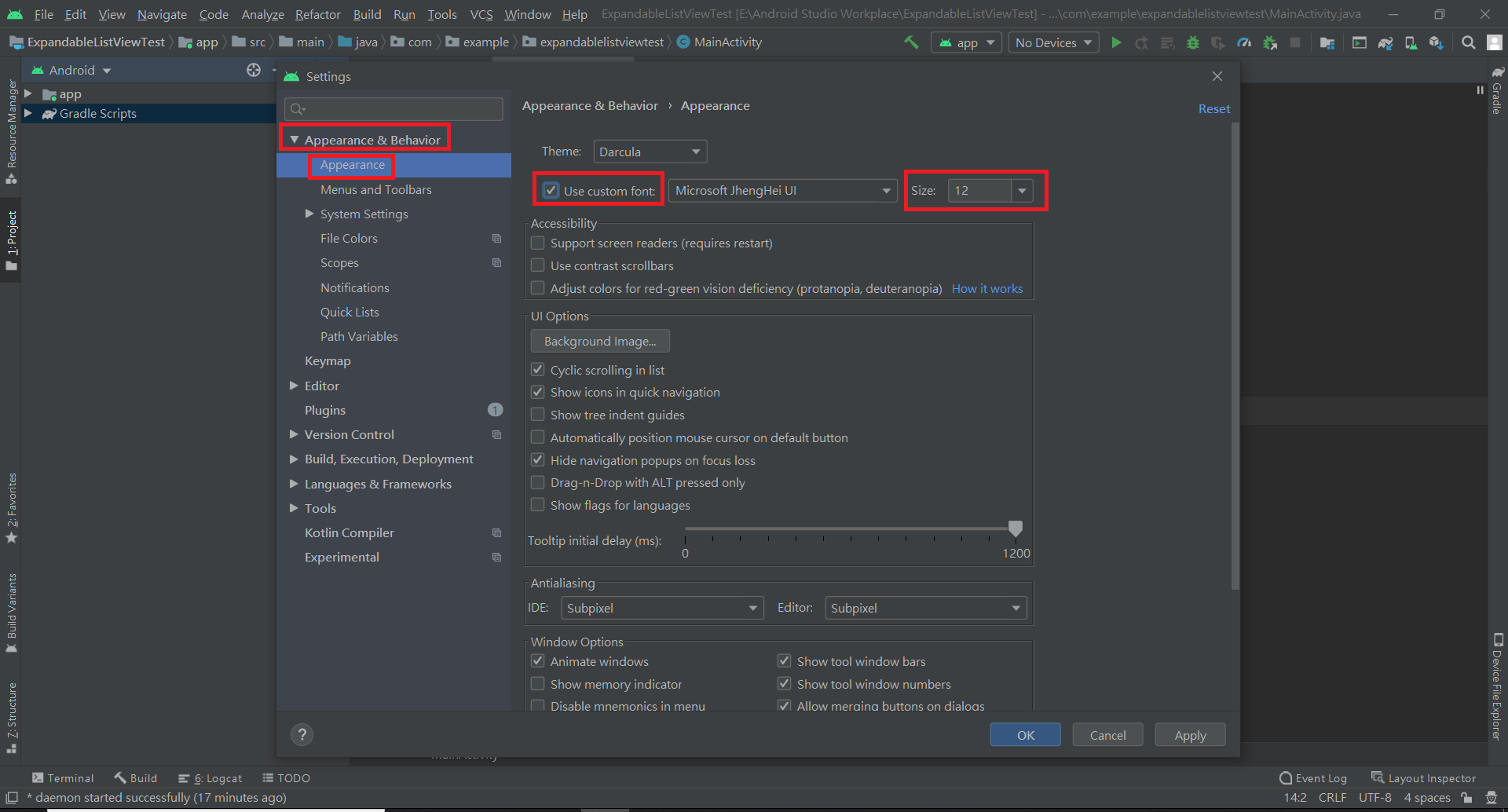Image resolution: width=1508 pixels, height=812 pixels.
Task: Open the font Size dropdown arrow
Action: [x=1022, y=191]
